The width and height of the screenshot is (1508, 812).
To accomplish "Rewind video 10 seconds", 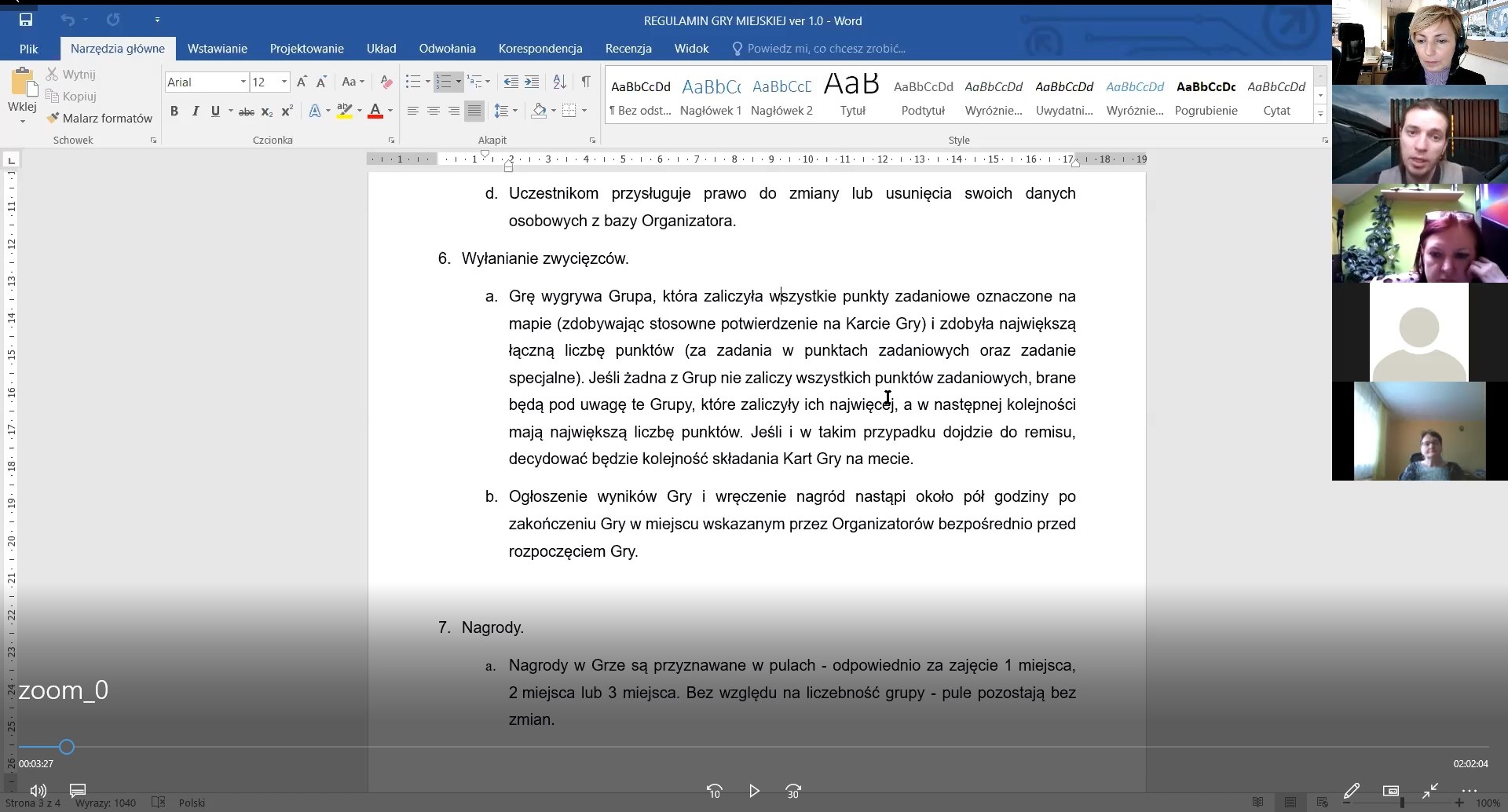I will 714,791.
